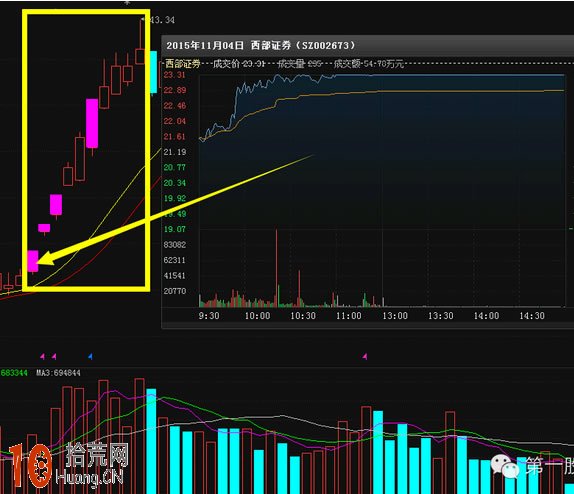Click the 83082 volume axis label
Image resolution: width=574 pixels, height=494 pixels.
click(175, 245)
